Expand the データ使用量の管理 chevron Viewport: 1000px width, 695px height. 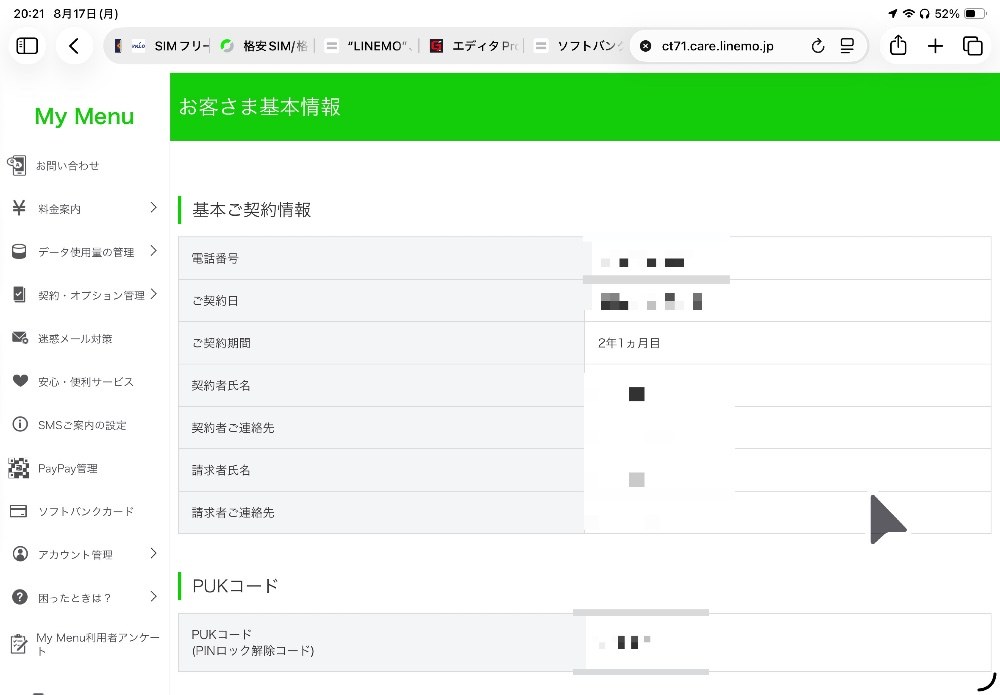[153, 251]
